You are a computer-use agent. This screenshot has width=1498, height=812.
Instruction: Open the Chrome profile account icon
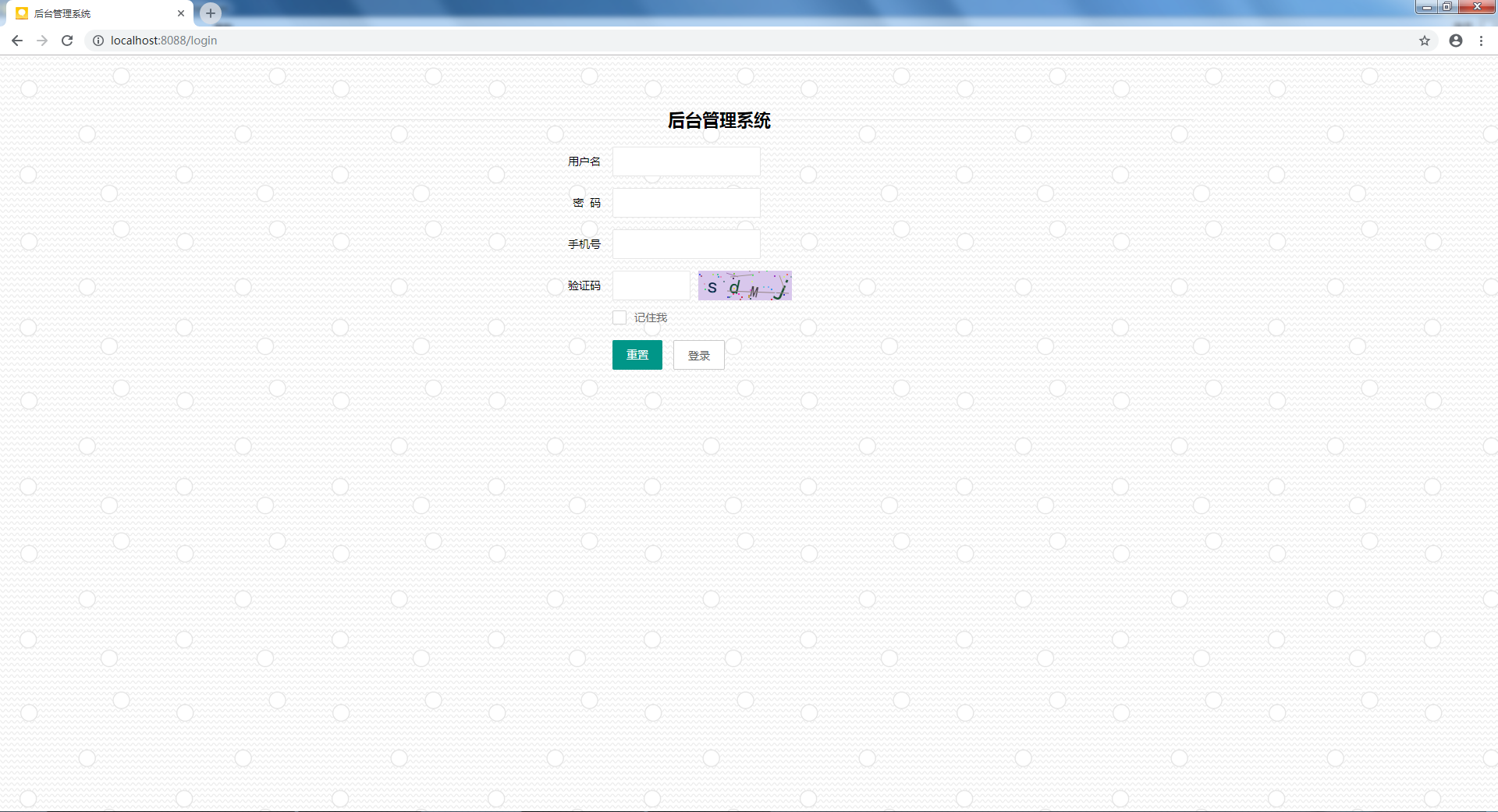1455,41
